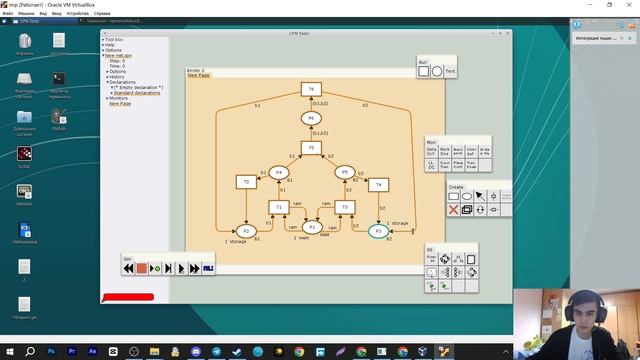
Task: Open Photoshop from the taskbar
Action: point(51,351)
